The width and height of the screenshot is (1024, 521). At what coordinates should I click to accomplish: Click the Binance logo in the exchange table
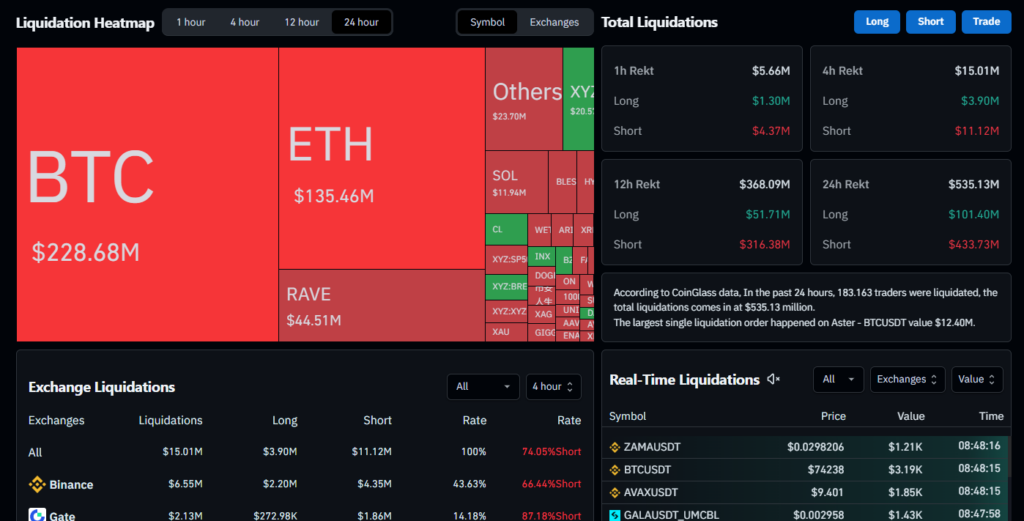(x=37, y=485)
